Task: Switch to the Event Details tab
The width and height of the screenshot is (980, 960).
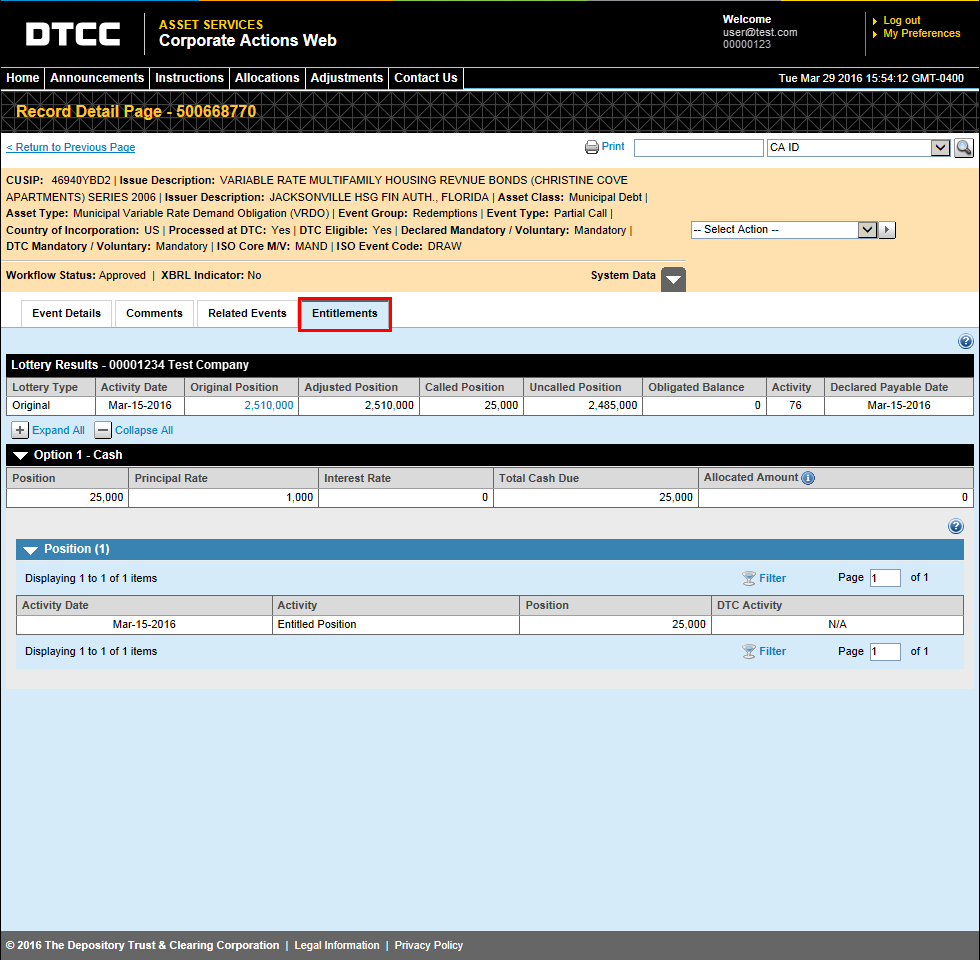Action: [65, 313]
